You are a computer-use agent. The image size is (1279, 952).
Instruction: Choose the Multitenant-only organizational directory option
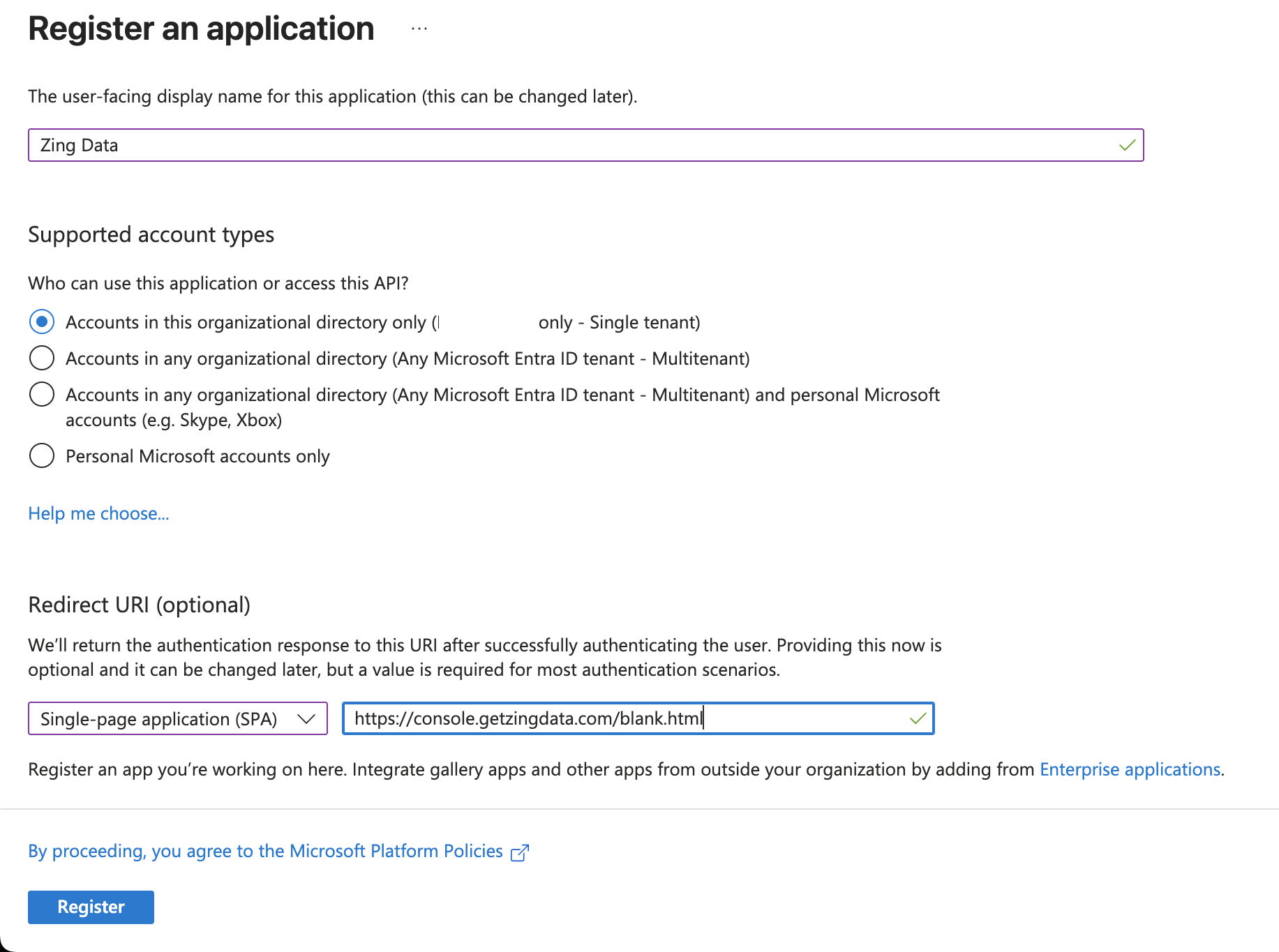click(x=42, y=358)
